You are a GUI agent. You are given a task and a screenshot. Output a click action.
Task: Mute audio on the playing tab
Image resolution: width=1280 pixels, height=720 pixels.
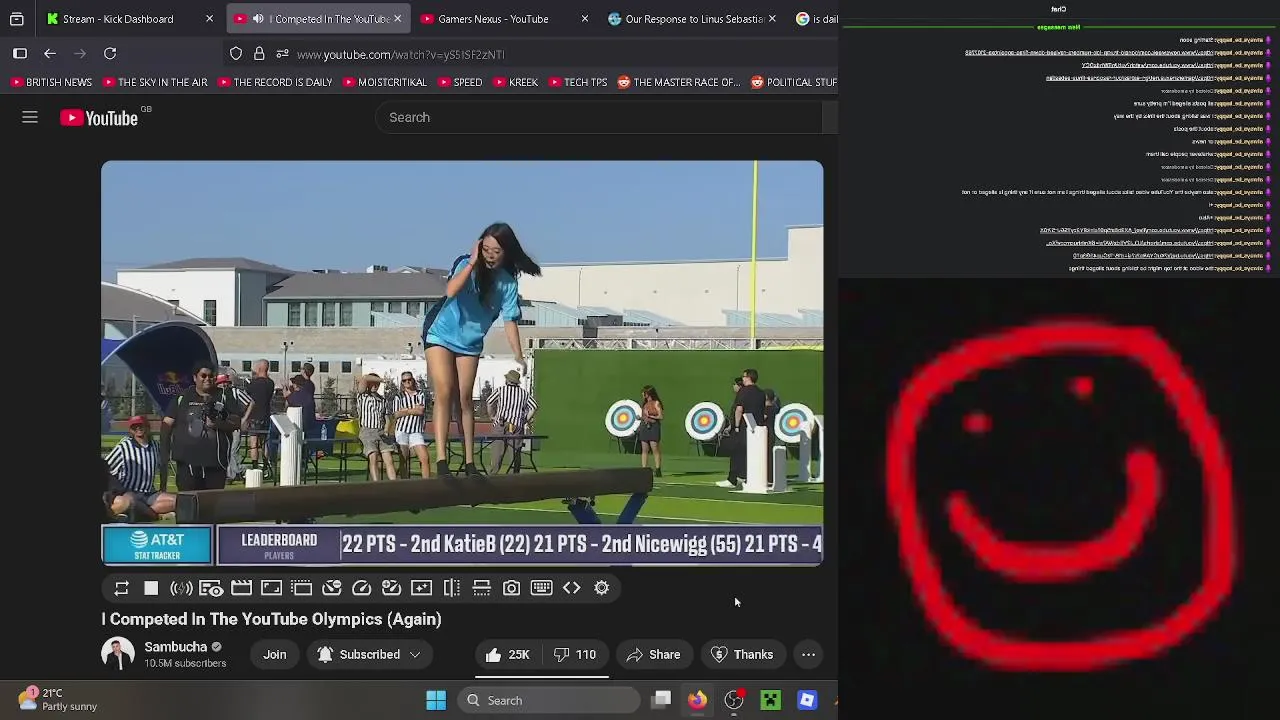[258, 19]
